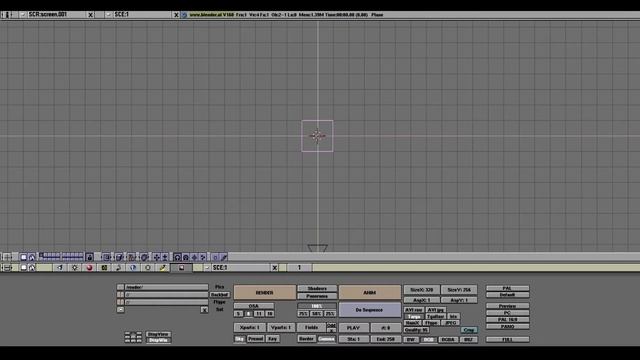Viewport: 640px width, 360px height.
Task: Open buttons window type icon menu
Action: pos(7,268)
